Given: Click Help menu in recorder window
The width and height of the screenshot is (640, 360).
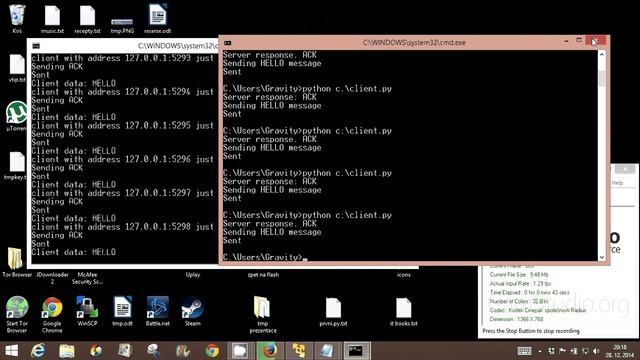Looking at the screenshot, I should pos(617,183).
